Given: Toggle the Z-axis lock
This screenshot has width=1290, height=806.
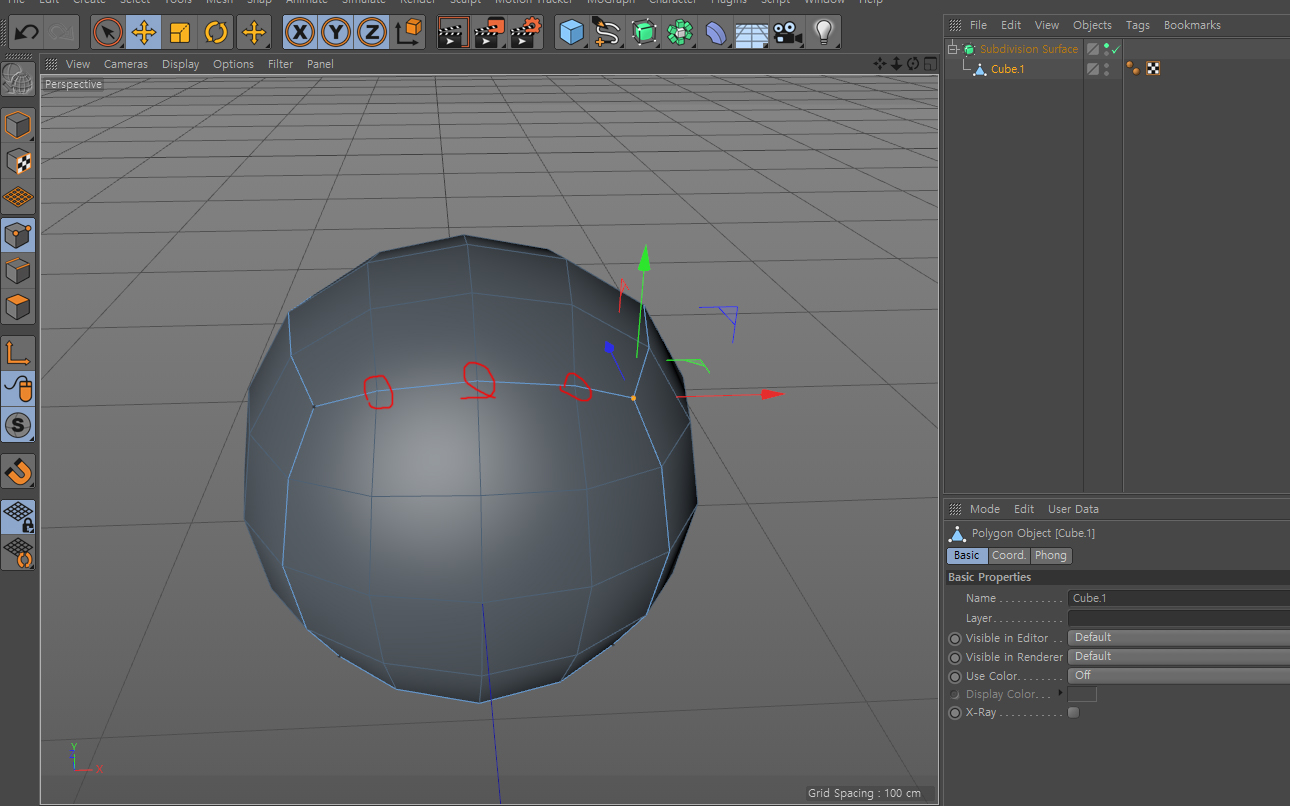Looking at the screenshot, I should [372, 32].
